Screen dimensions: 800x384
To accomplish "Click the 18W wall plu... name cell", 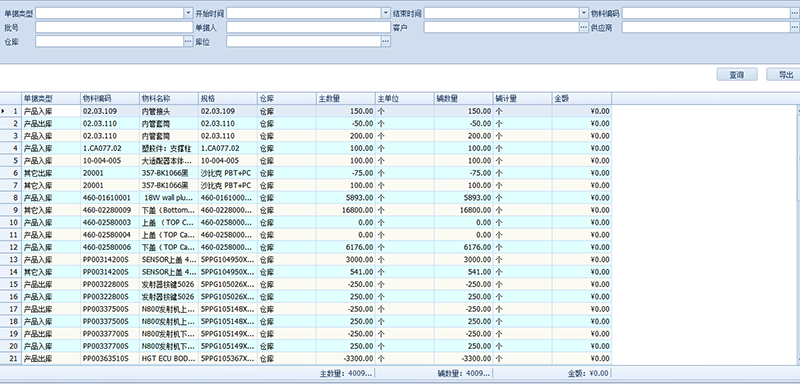I will click(x=169, y=197).
